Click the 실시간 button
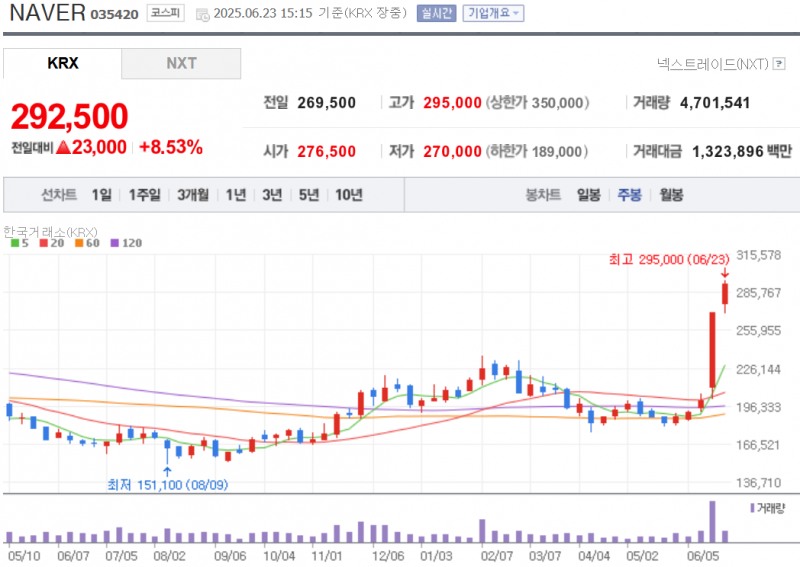 [x=436, y=13]
